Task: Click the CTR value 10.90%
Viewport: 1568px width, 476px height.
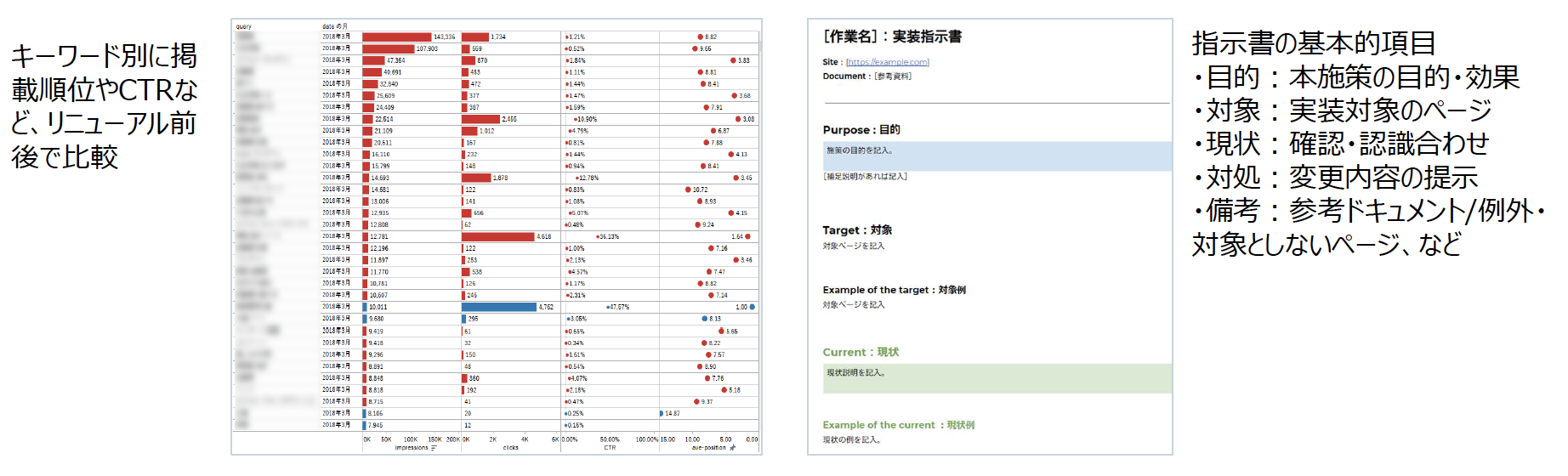Action: click(x=586, y=120)
